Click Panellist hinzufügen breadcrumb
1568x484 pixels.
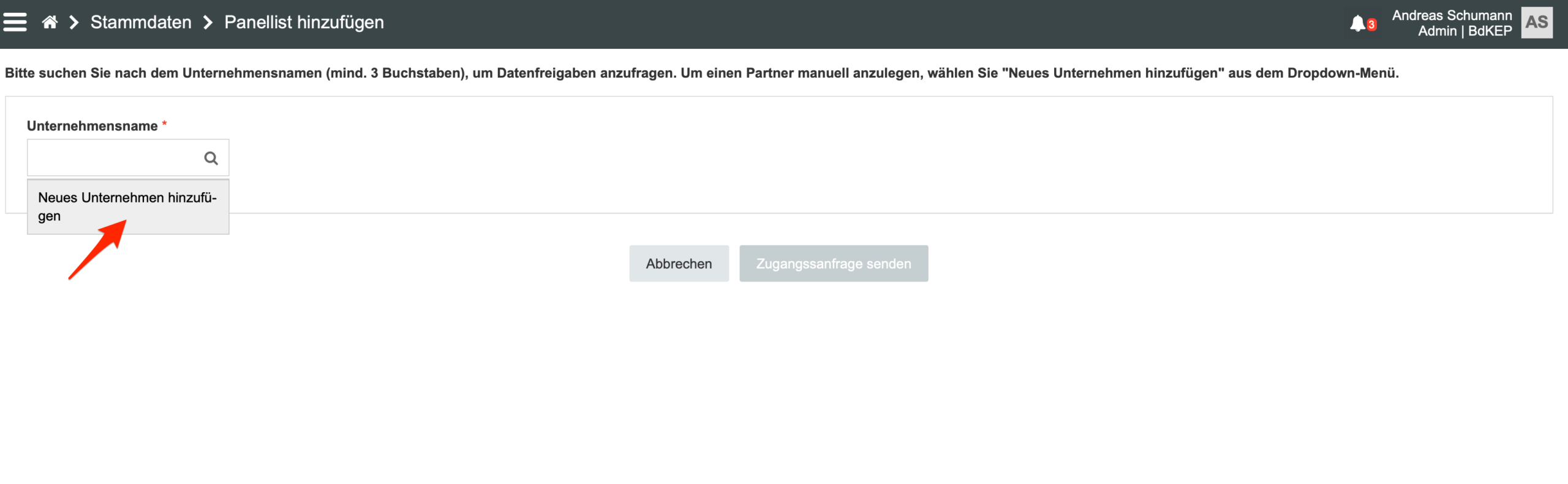[x=304, y=23]
